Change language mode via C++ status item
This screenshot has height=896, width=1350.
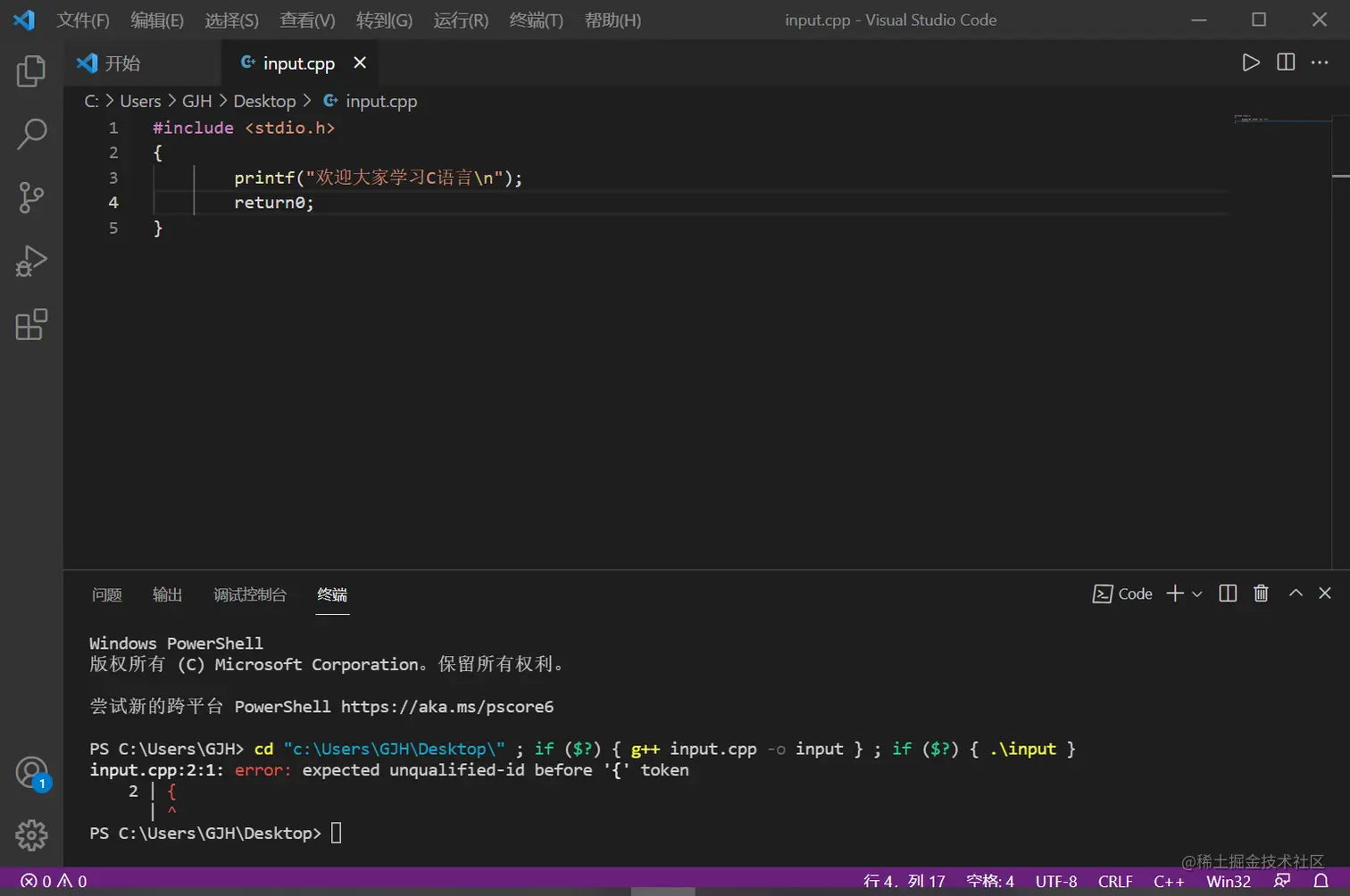click(1169, 881)
